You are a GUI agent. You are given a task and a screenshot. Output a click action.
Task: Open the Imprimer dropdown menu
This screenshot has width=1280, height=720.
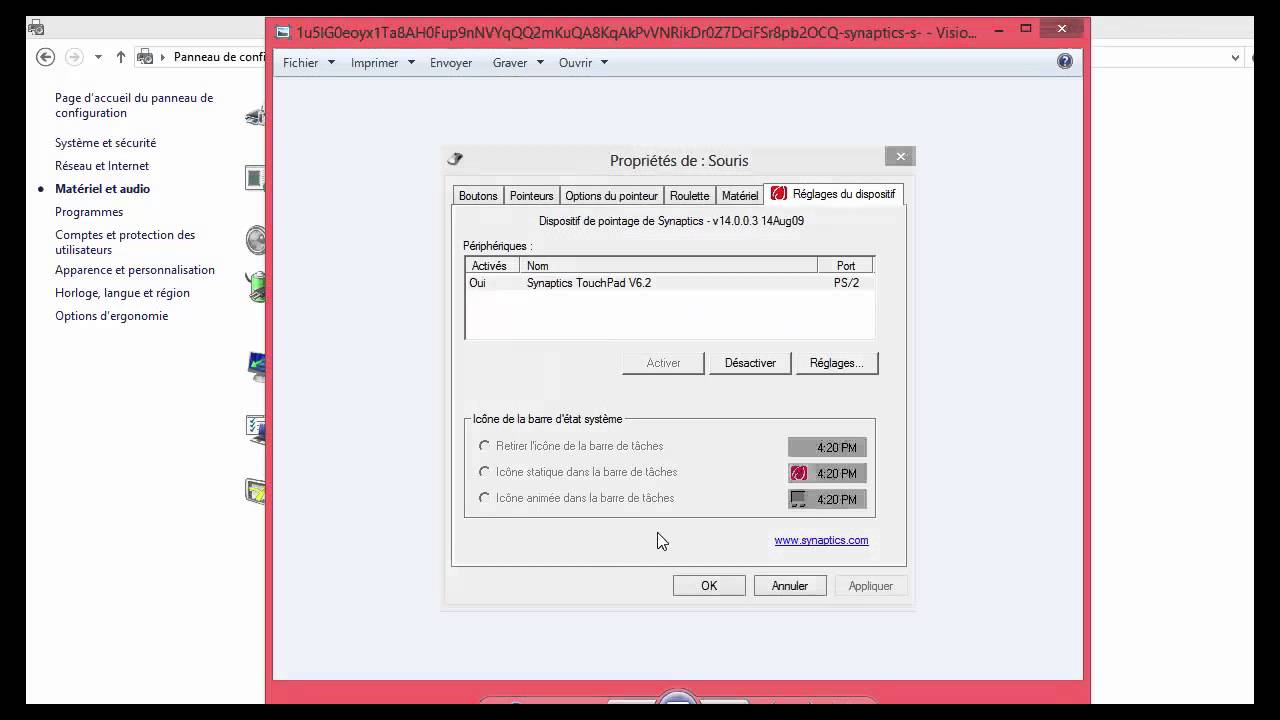(x=382, y=62)
